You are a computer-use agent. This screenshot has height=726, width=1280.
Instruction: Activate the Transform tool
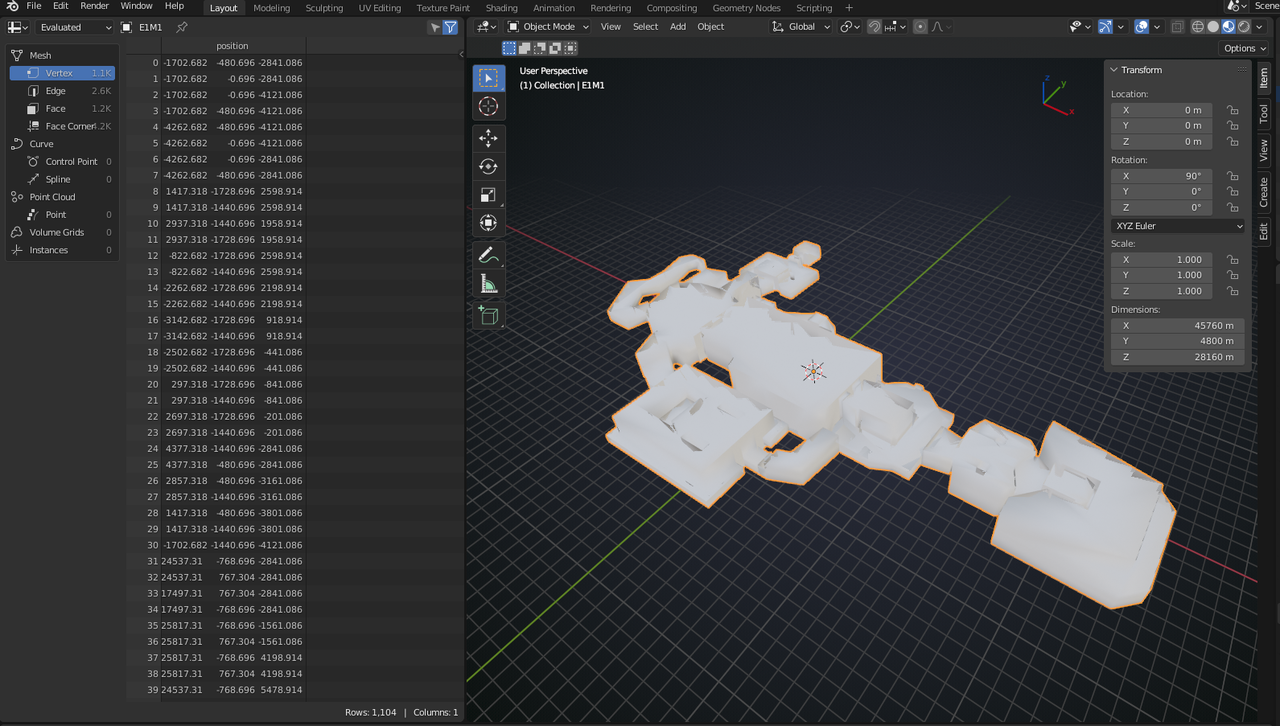pos(488,223)
